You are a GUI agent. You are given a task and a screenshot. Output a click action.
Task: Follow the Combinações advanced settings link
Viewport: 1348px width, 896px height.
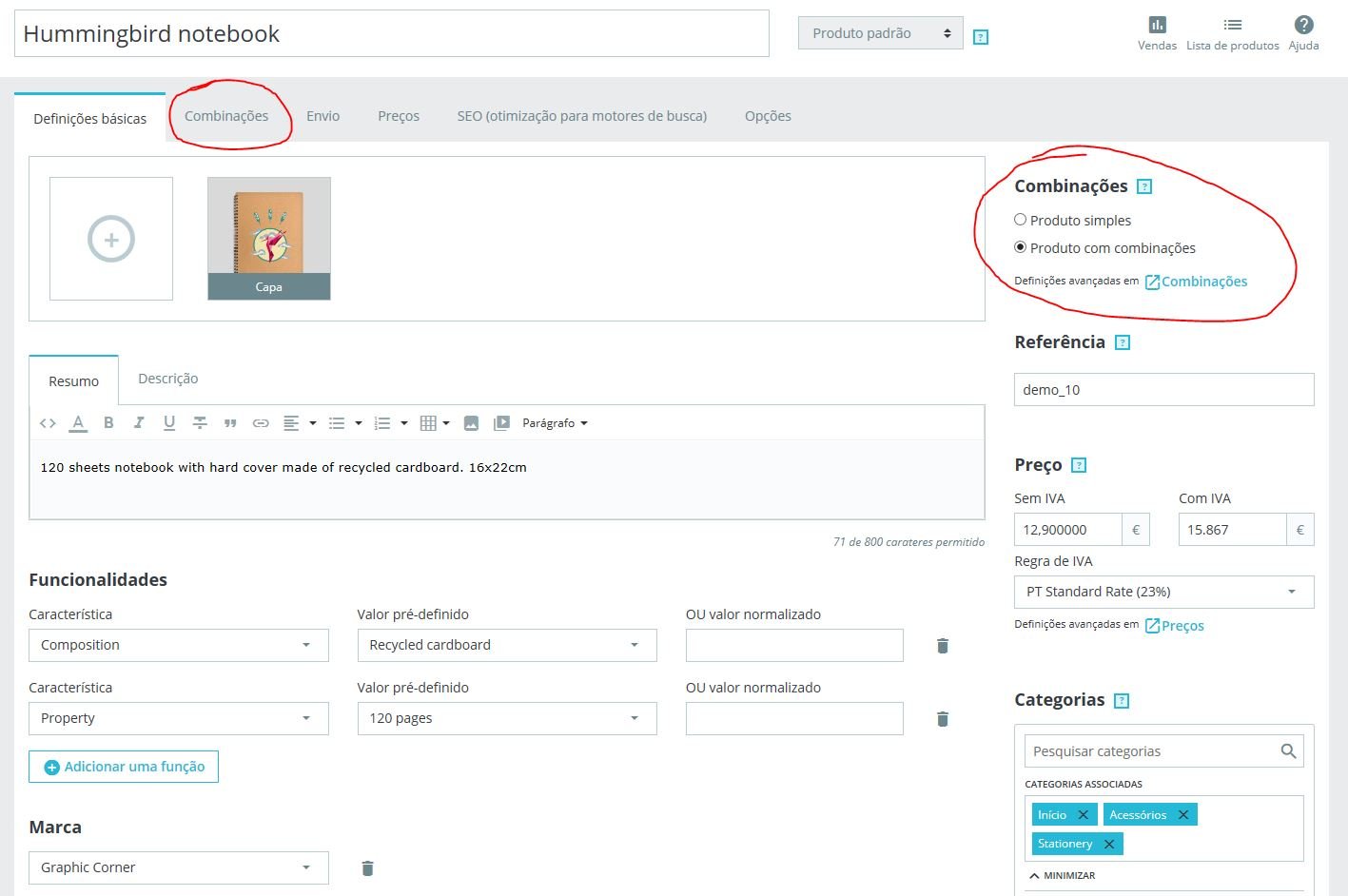[x=1196, y=282]
